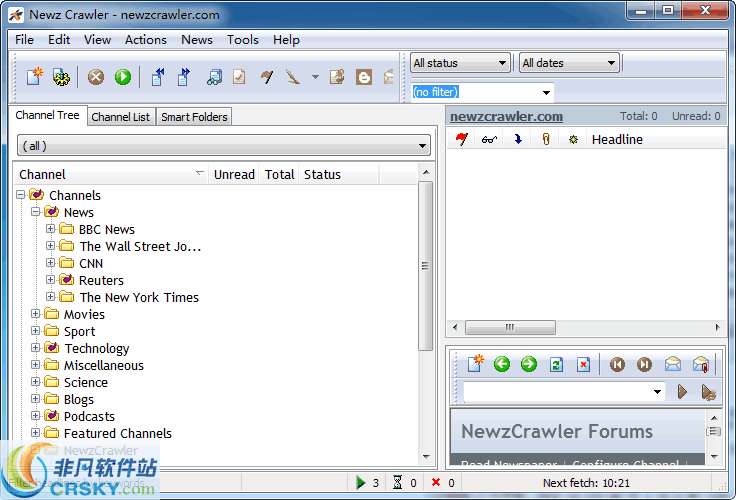Click the browser address input field

tap(557, 392)
